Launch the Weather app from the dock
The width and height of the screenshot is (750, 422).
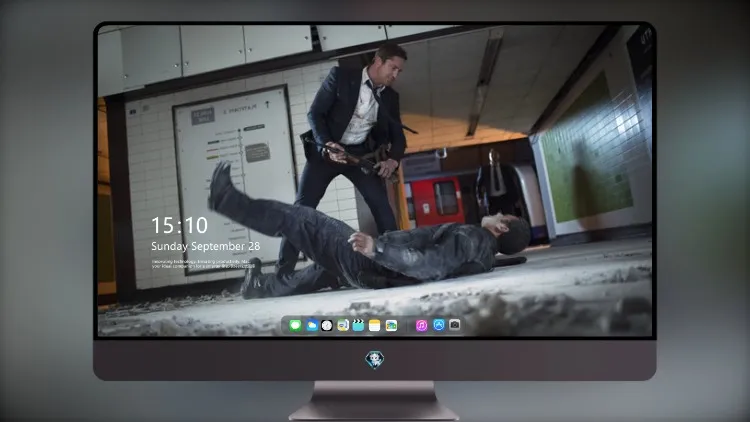[311, 326]
